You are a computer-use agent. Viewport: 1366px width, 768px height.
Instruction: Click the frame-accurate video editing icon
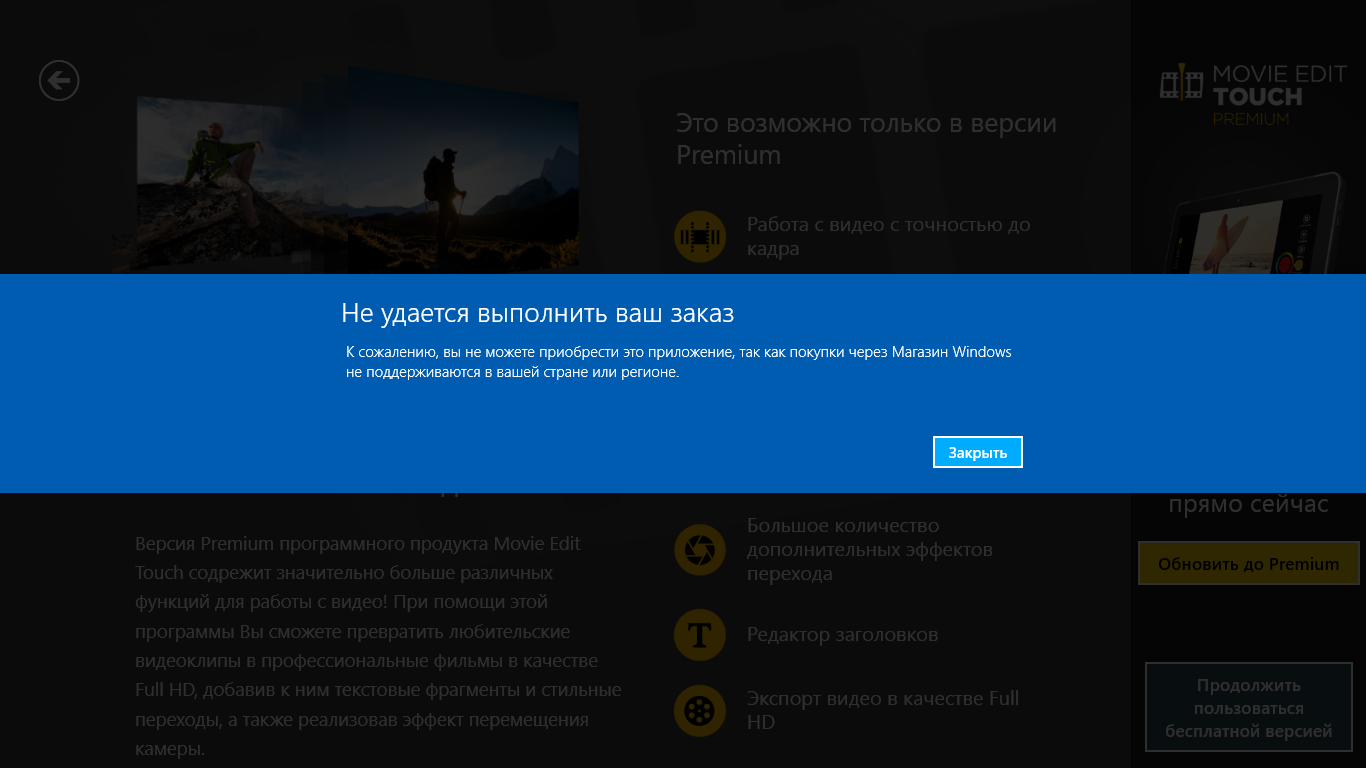coord(700,237)
